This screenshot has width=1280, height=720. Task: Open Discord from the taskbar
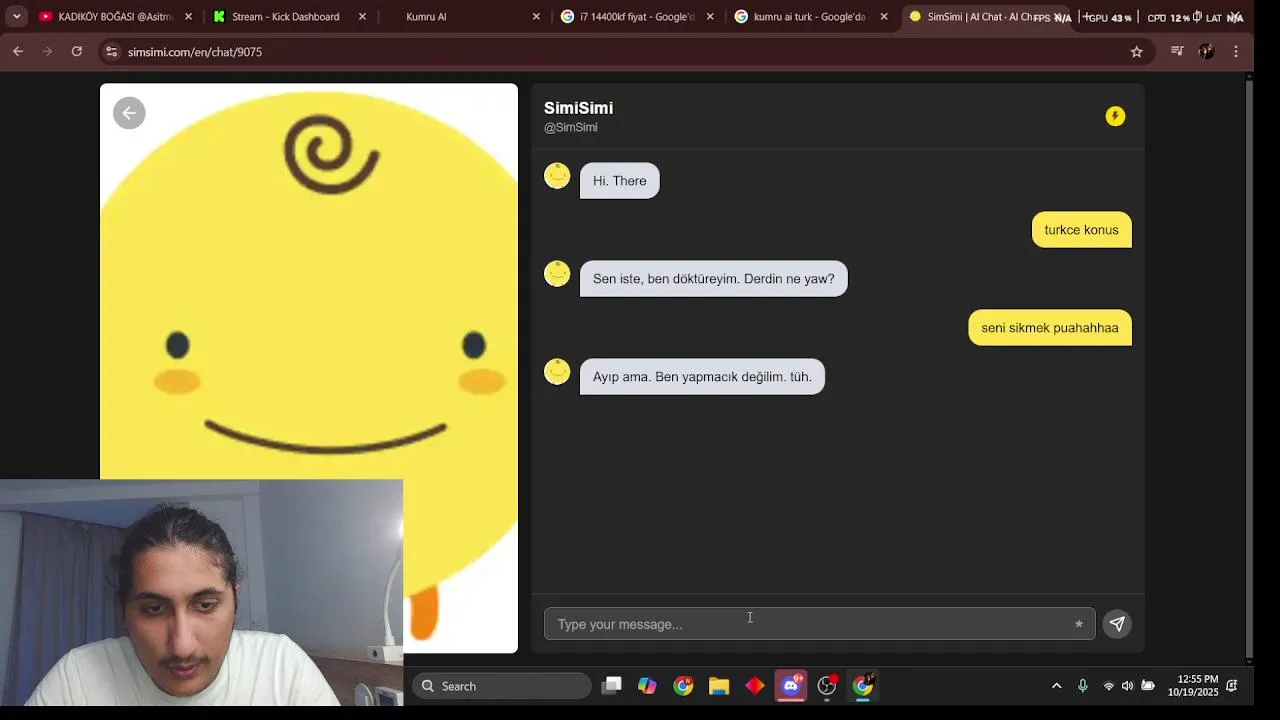791,686
